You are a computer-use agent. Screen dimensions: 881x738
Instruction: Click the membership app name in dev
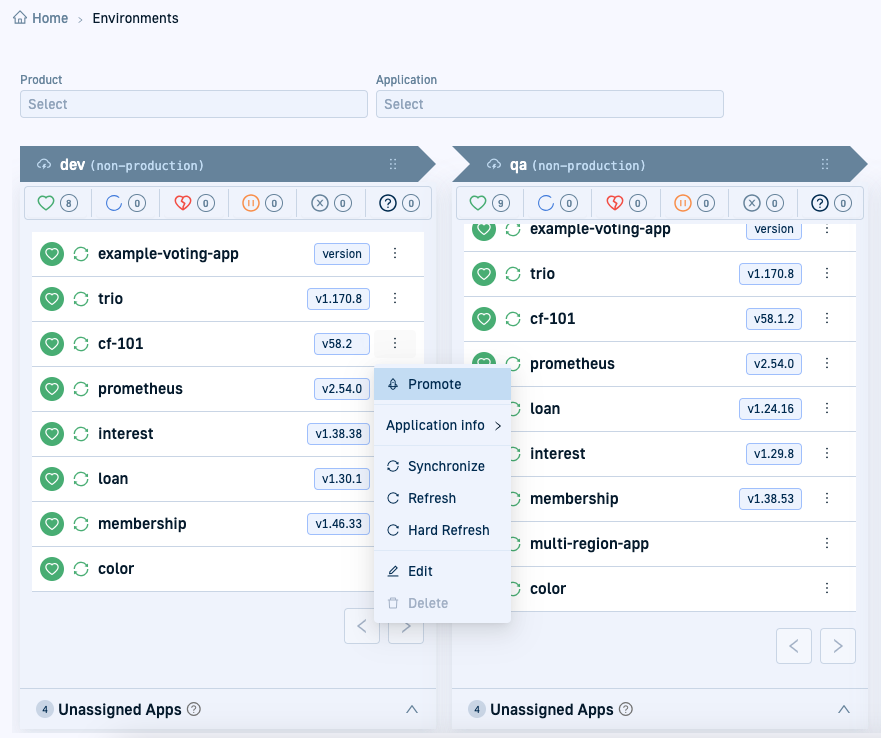[x=142, y=524]
